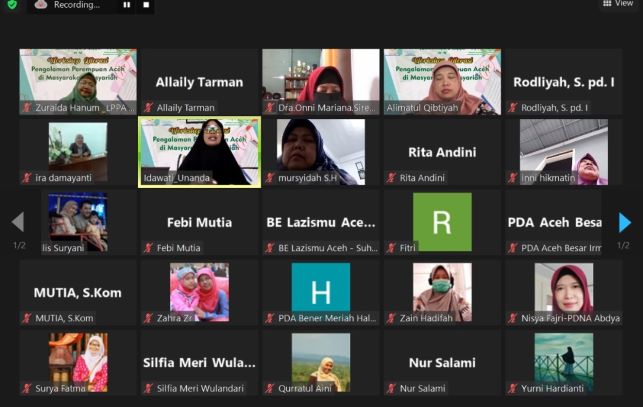Pause the recording
The width and height of the screenshot is (643, 407).
click(x=126, y=5)
